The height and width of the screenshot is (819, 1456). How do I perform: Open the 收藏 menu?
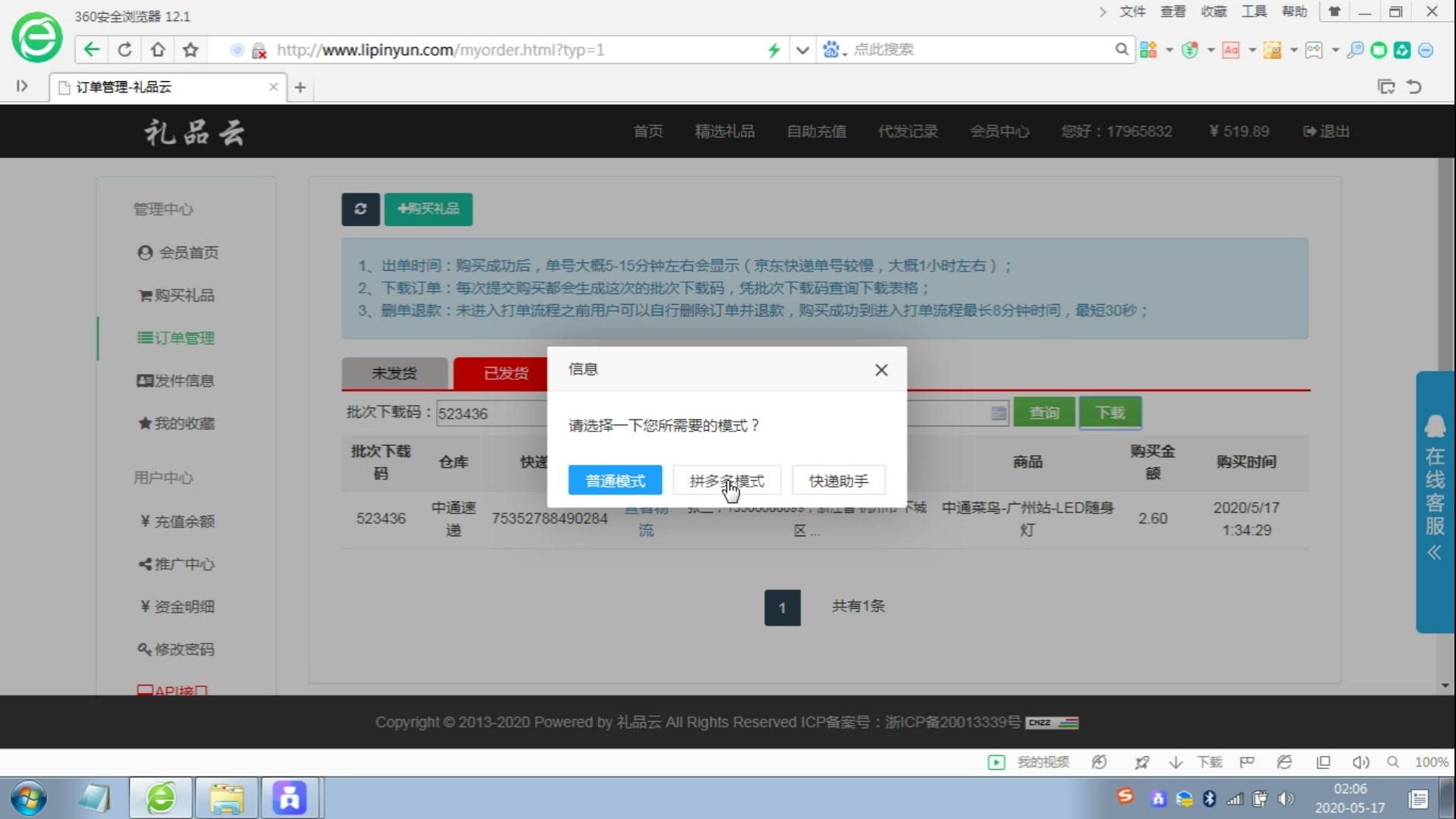coord(1214,11)
